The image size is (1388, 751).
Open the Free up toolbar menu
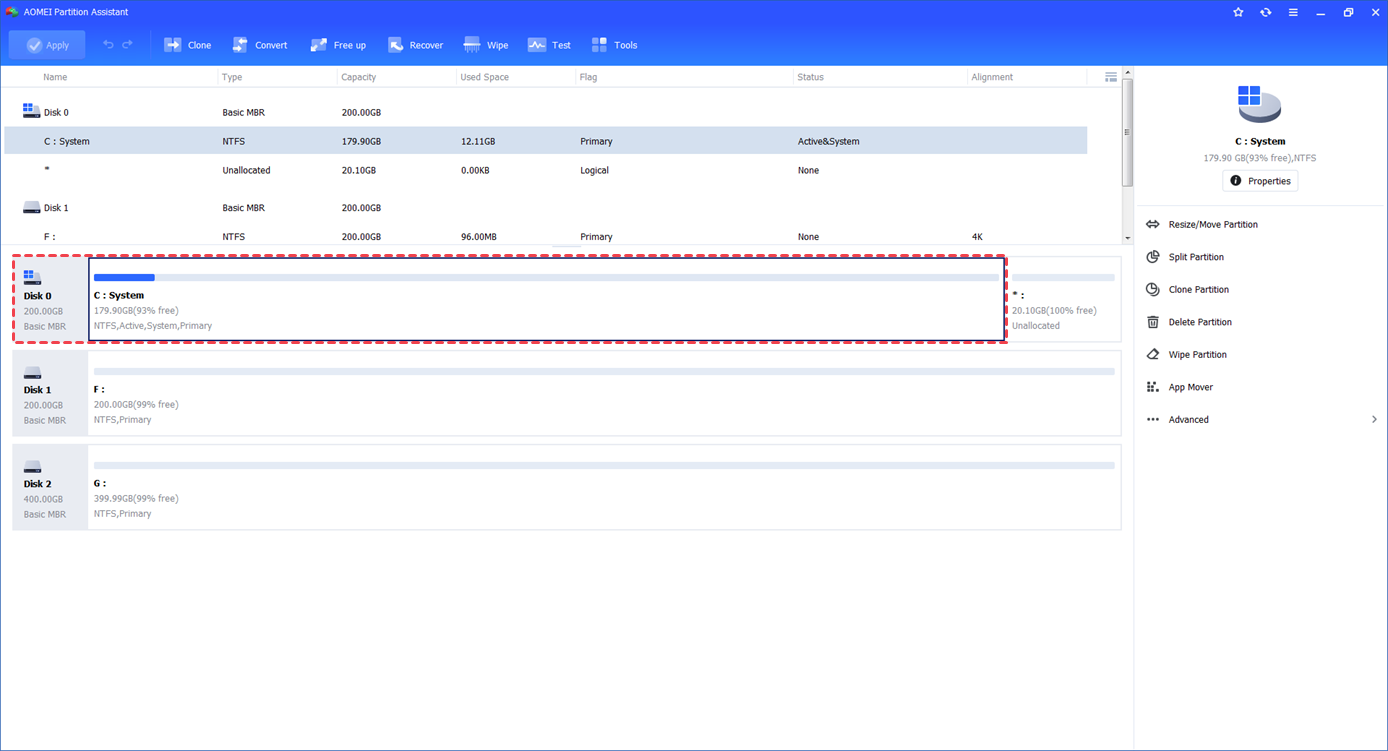pyautogui.click(x=338, y=45)
